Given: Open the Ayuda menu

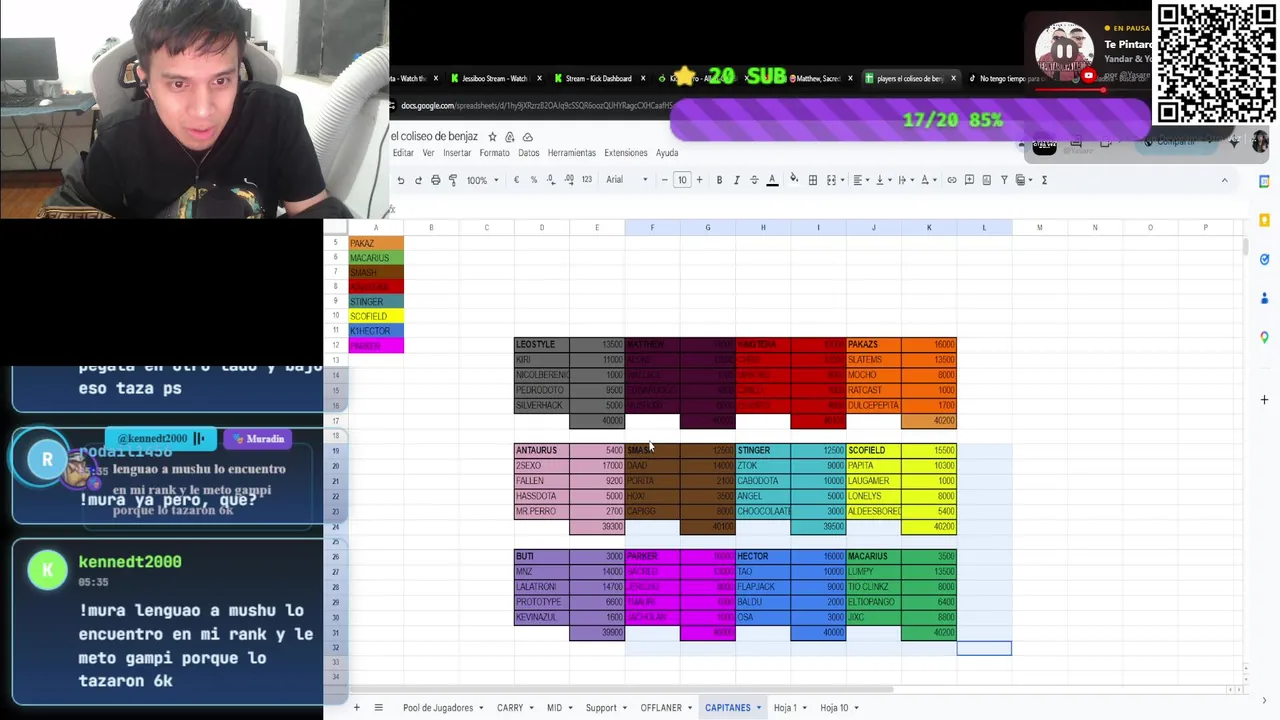Looking at the screenshot, I should coord(667,153).
